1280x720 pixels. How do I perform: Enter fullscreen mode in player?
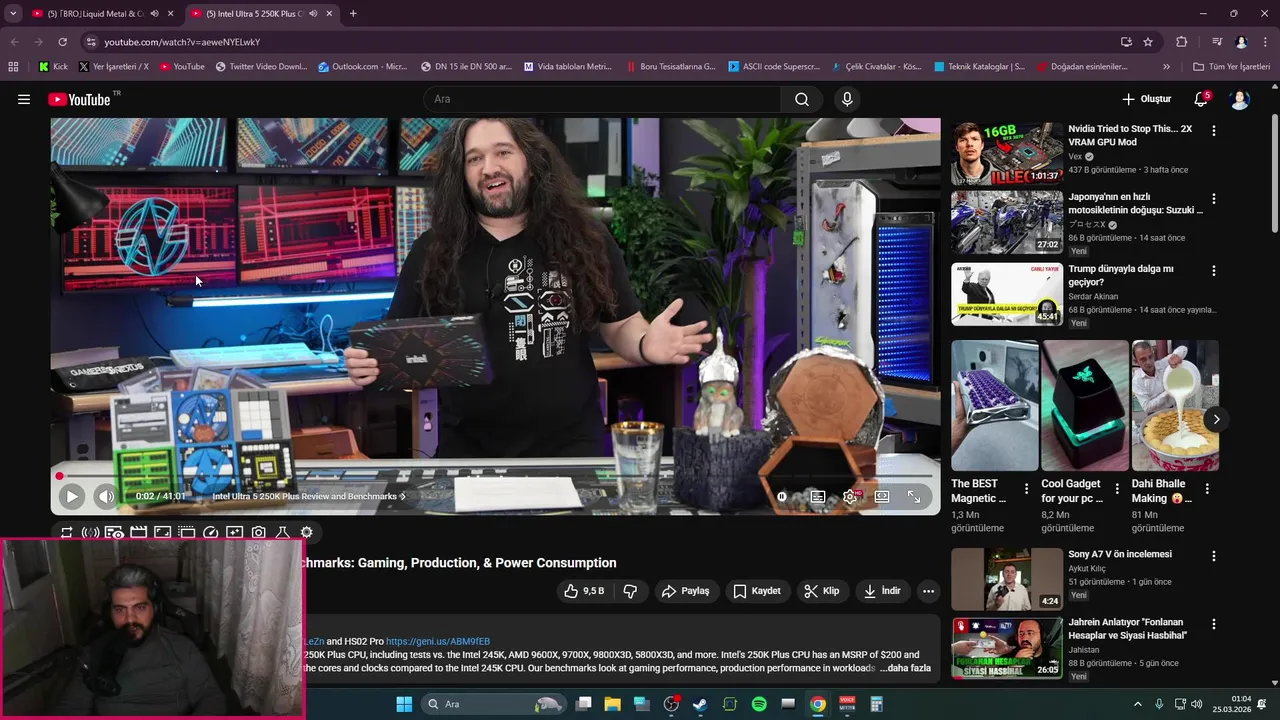(x=914, y=496)
